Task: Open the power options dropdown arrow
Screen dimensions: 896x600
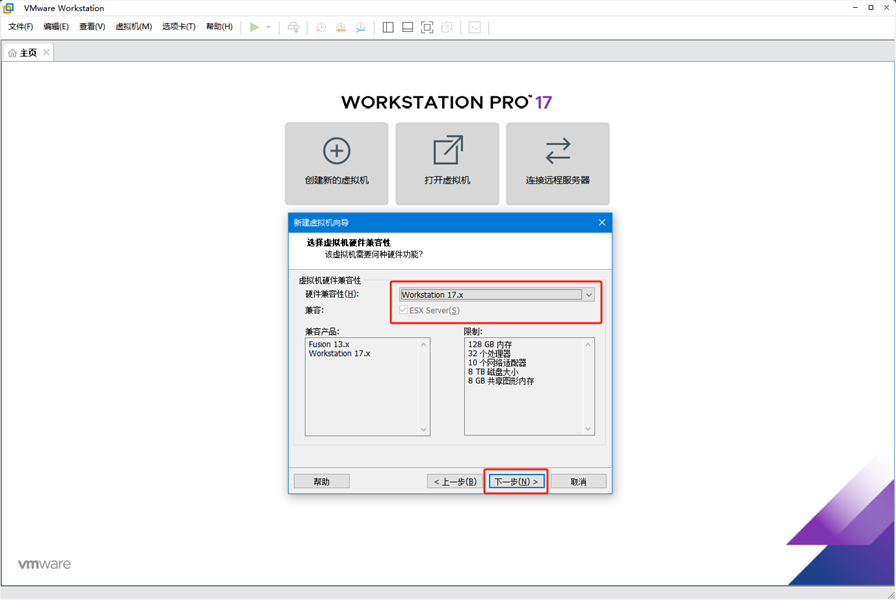Action: click(269, 27)
